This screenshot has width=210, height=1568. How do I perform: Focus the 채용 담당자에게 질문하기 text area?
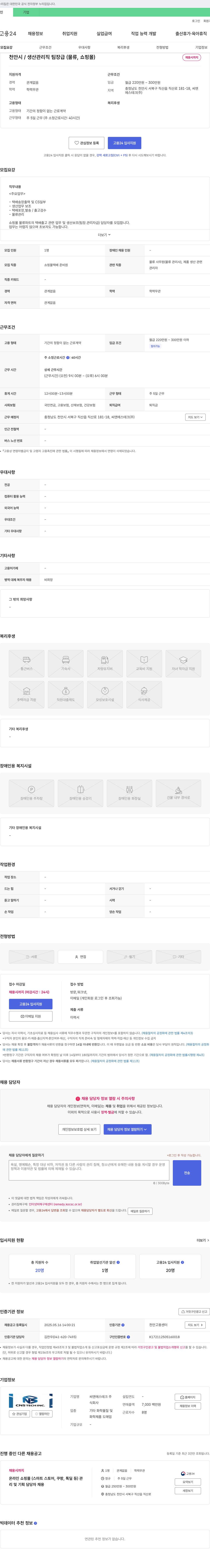pyautogui.click(x=89, y=1170)
